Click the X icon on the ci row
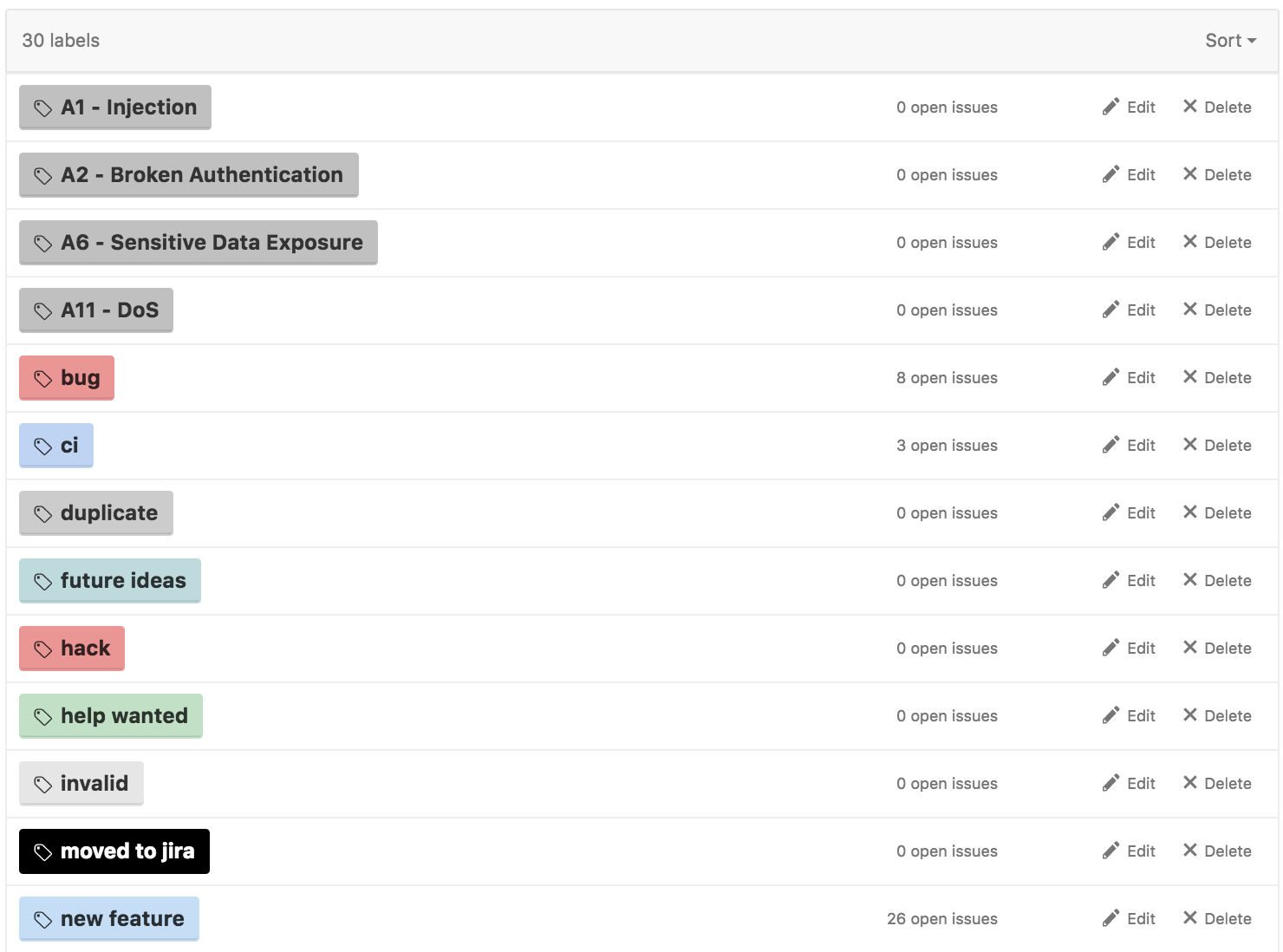Viewport: 1283px width, 952px height. tap(1190, 445)
